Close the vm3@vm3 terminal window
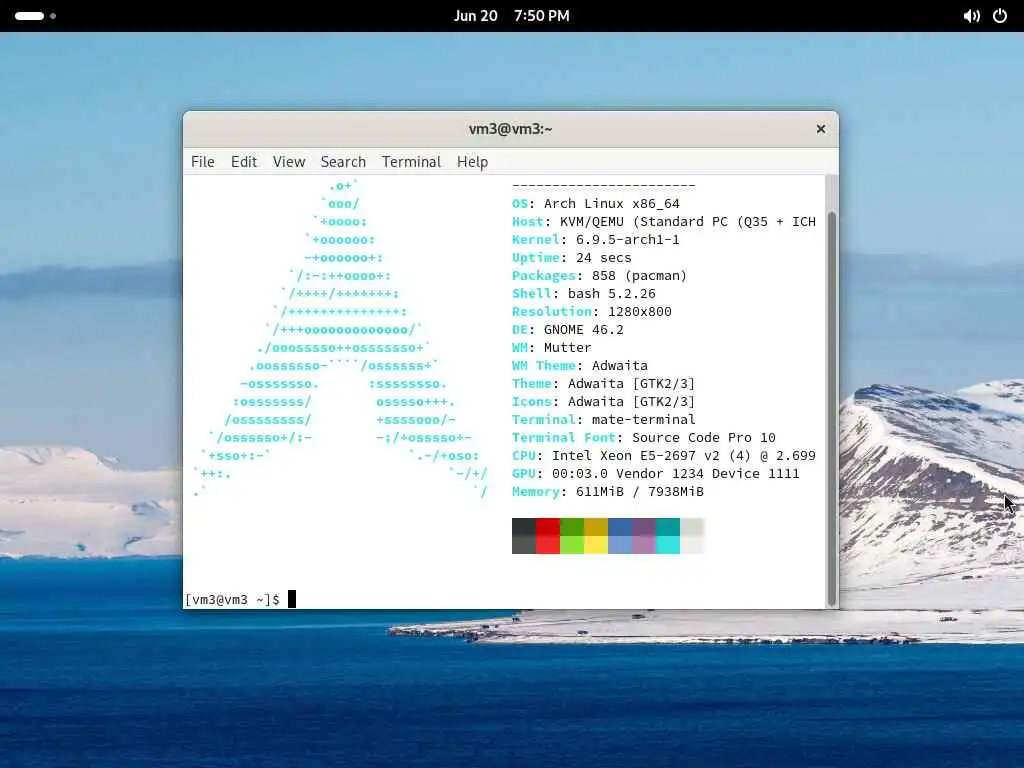 pyautogui.click(x=821, y=129)
